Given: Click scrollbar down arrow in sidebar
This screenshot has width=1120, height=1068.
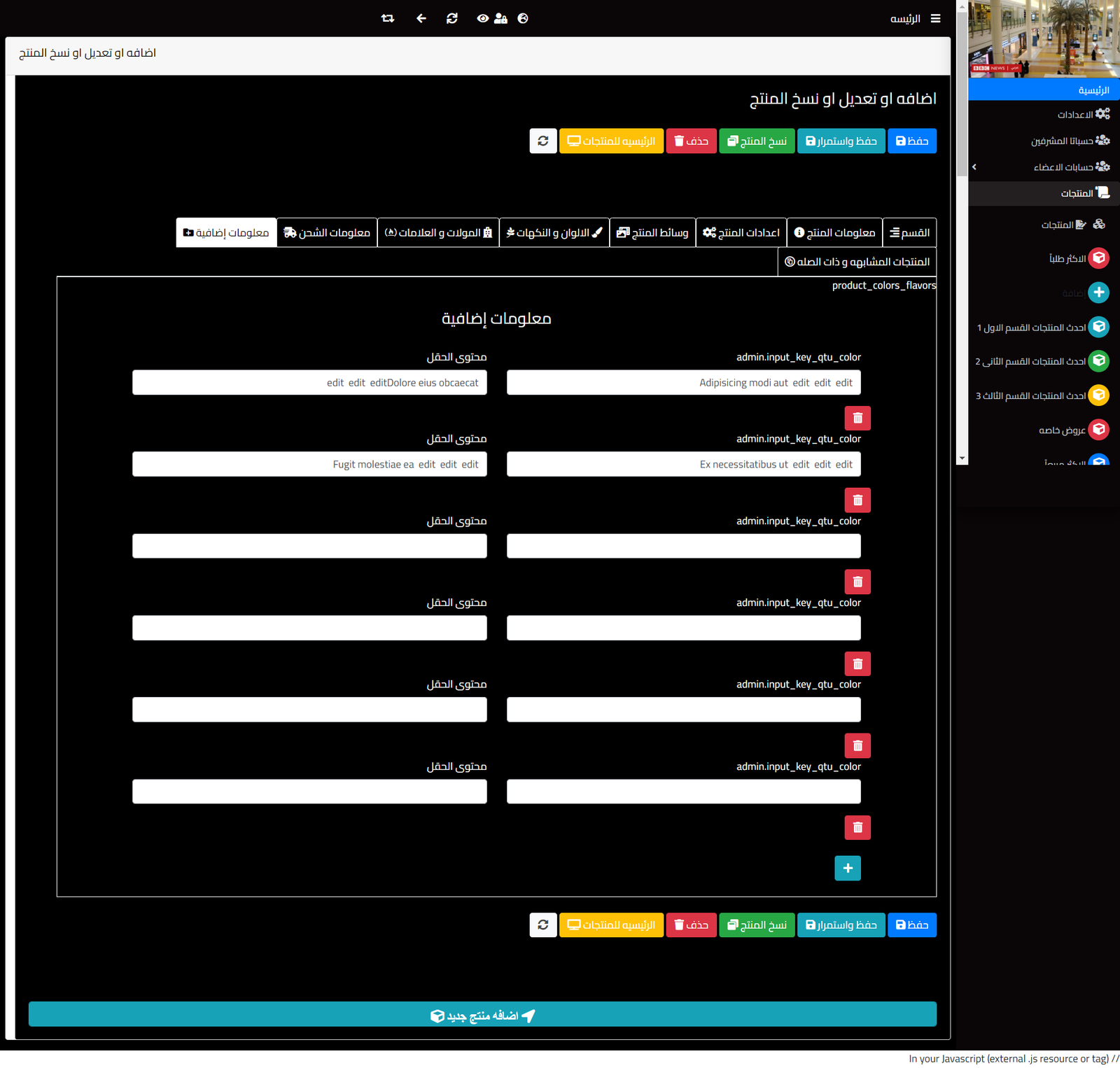Looking at the screenshot, I should (962, 458).
